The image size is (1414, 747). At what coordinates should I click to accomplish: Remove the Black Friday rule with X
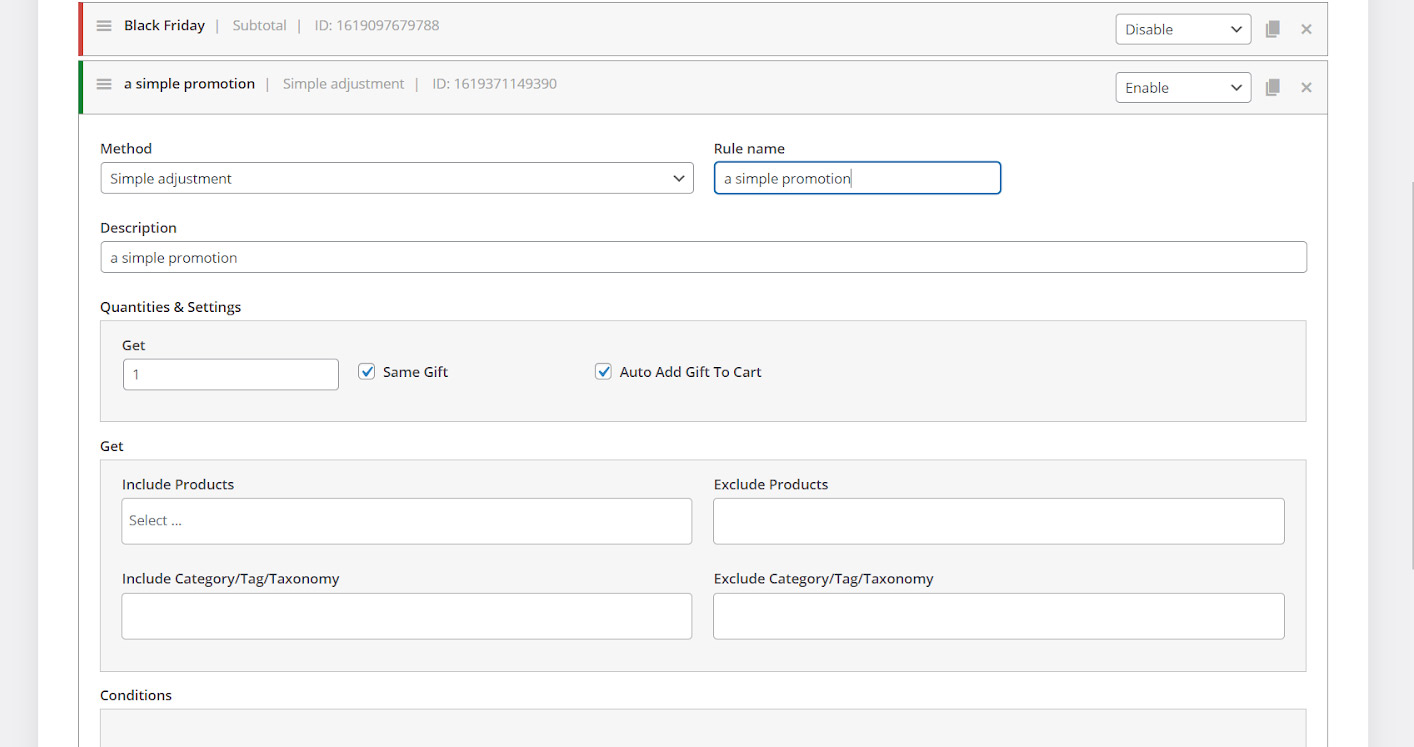point(1306,29)
